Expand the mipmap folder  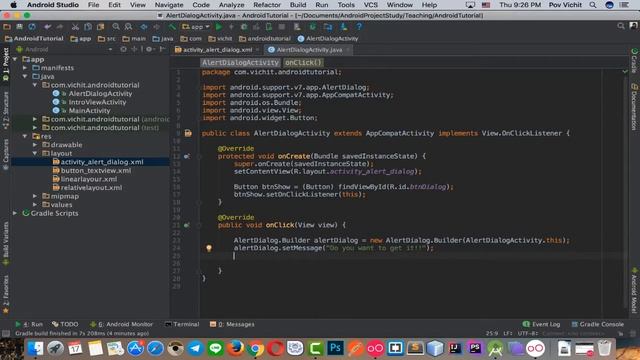35,196
